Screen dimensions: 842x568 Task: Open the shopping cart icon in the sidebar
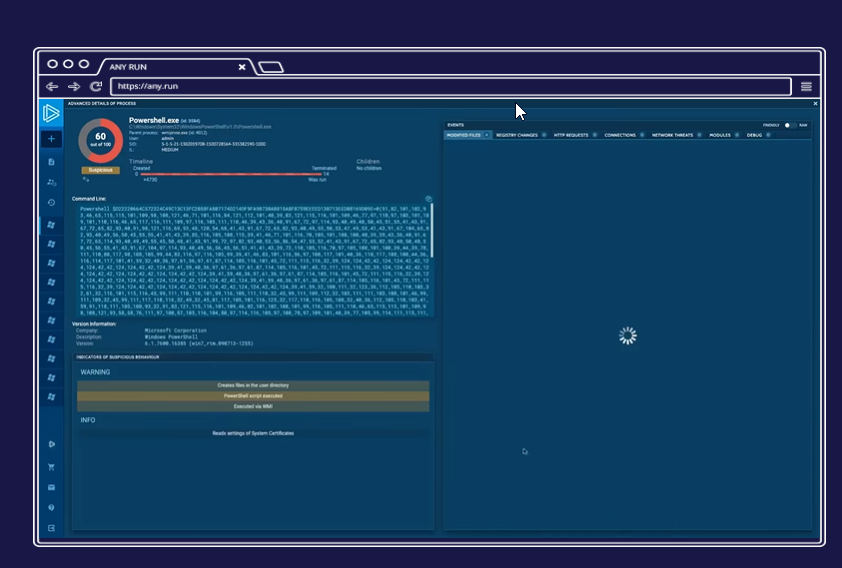pos(52,467)
